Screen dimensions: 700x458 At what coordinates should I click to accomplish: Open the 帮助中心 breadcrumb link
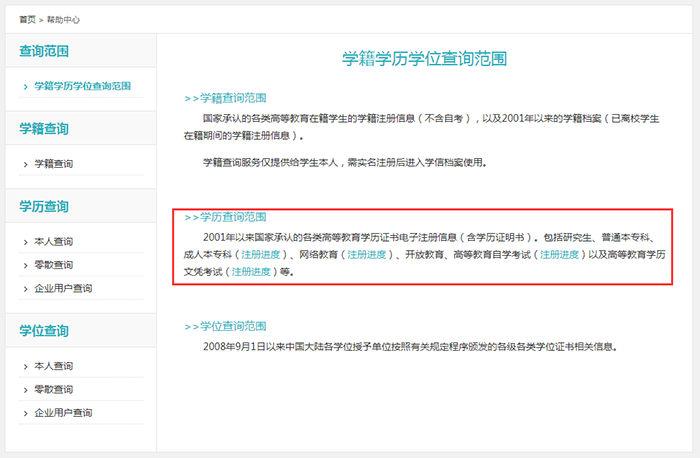63,20
